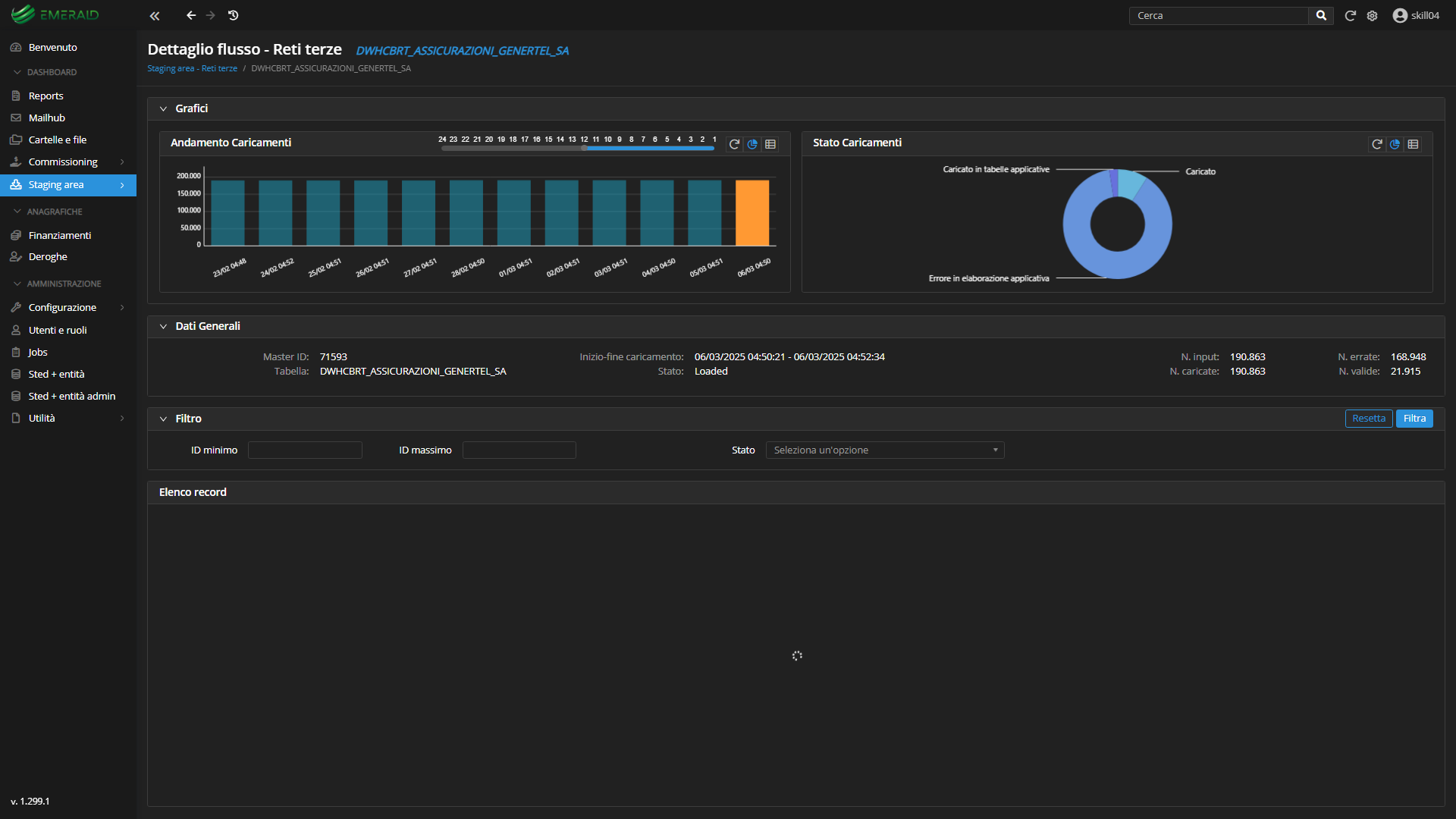The width and height of the screenshot is (1456, 819).
Task: Select the 01/03 04:51 bar
Action: pos(514,213)
